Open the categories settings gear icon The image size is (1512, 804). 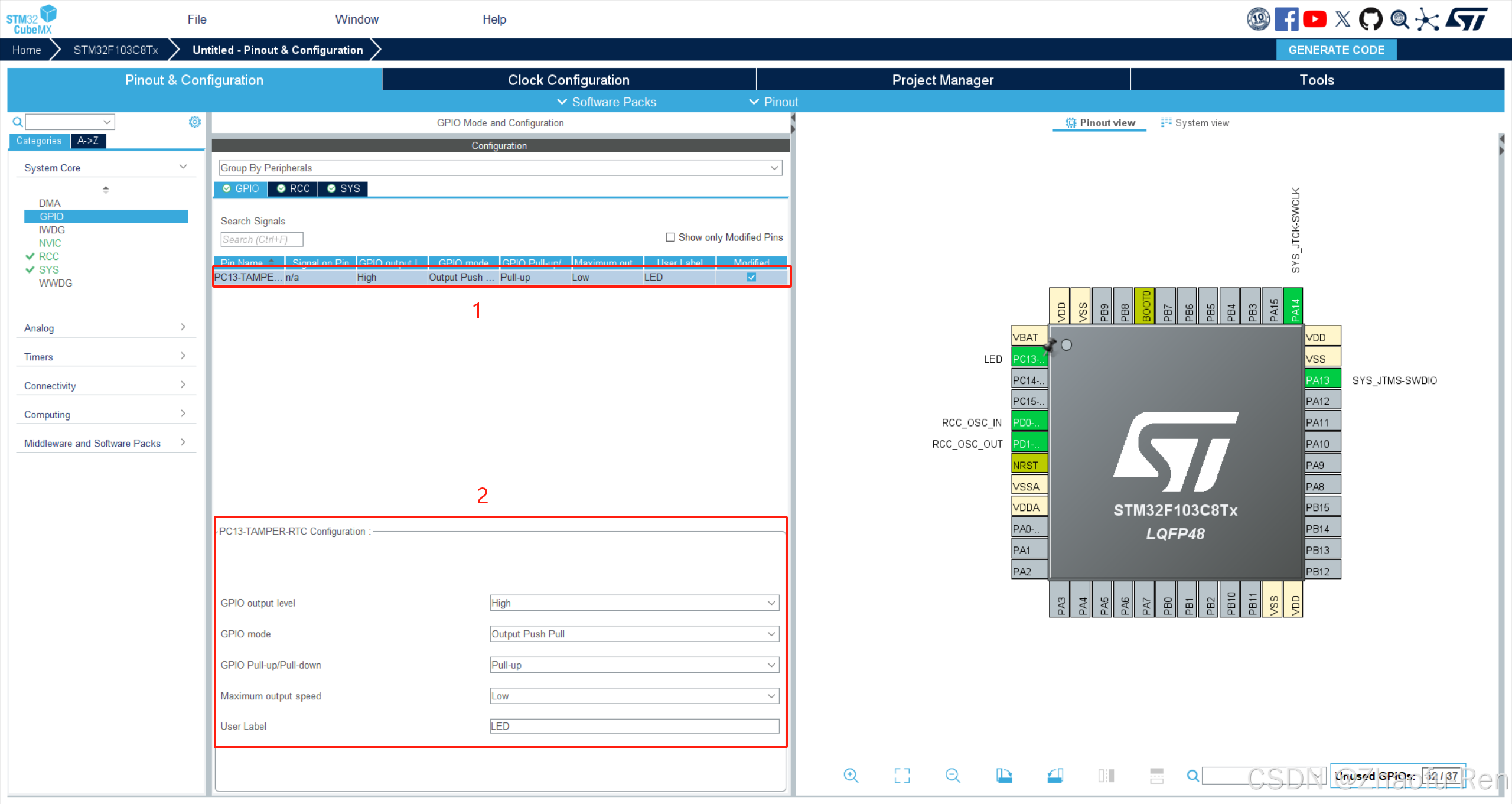click(x=194, y=122)
